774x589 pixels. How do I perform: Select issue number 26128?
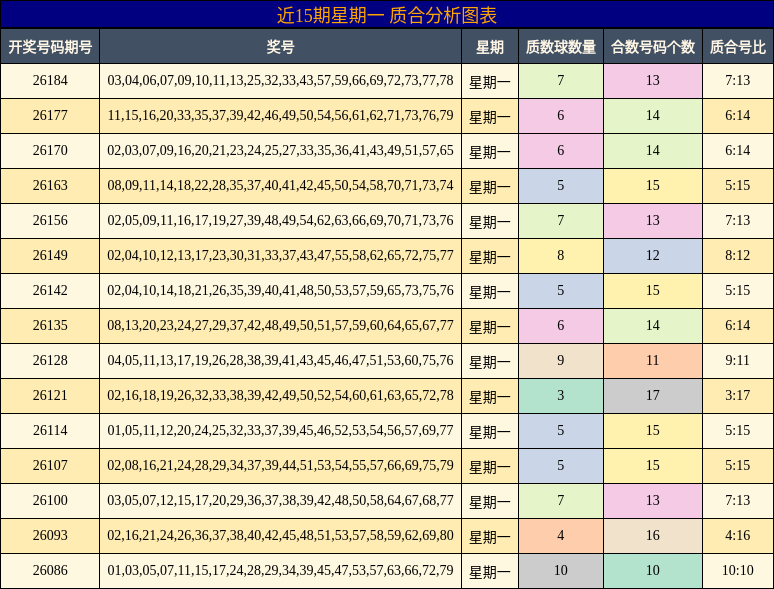50,361
